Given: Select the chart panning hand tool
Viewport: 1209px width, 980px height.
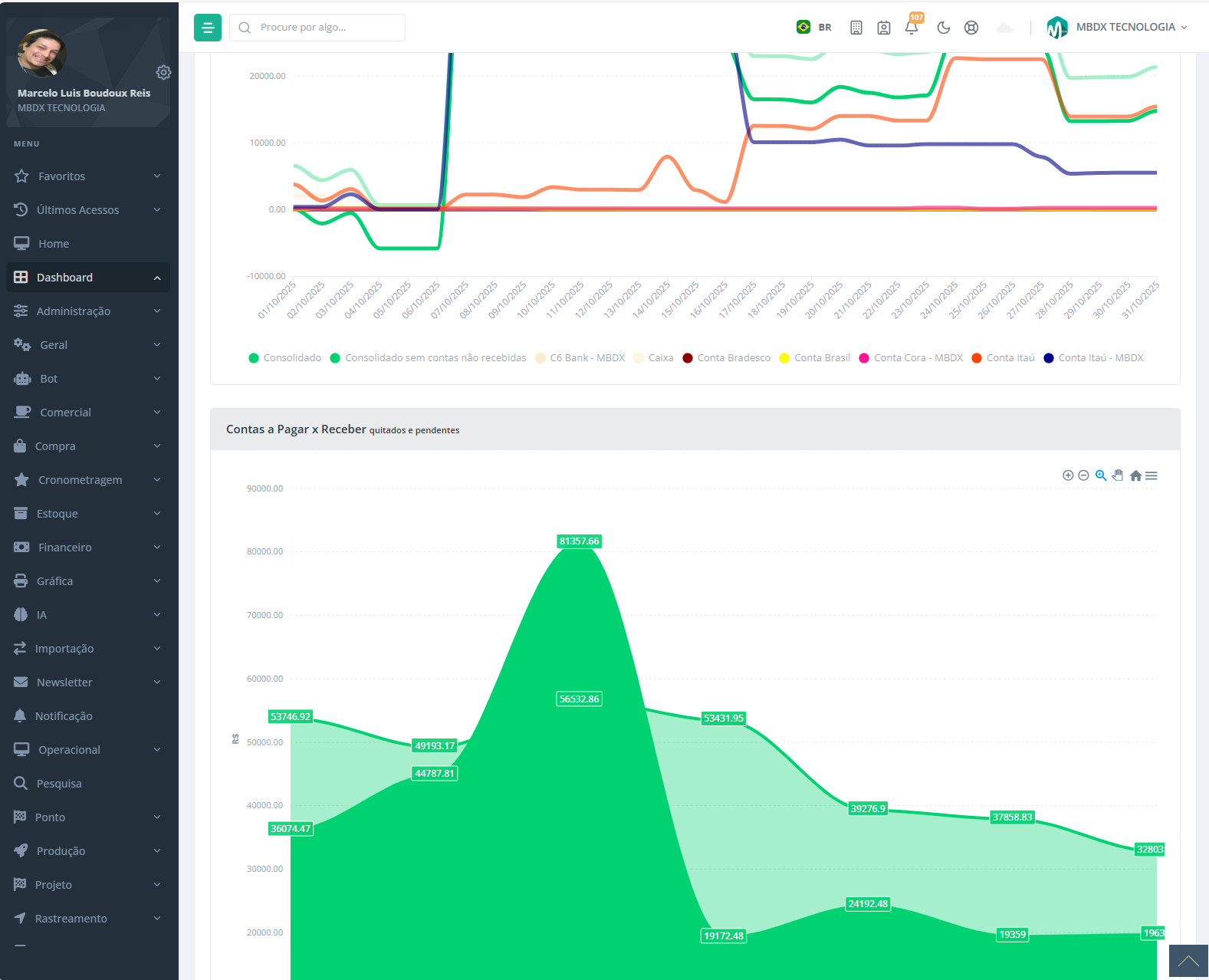Looking at the screenshot, I should [1118, 475].
